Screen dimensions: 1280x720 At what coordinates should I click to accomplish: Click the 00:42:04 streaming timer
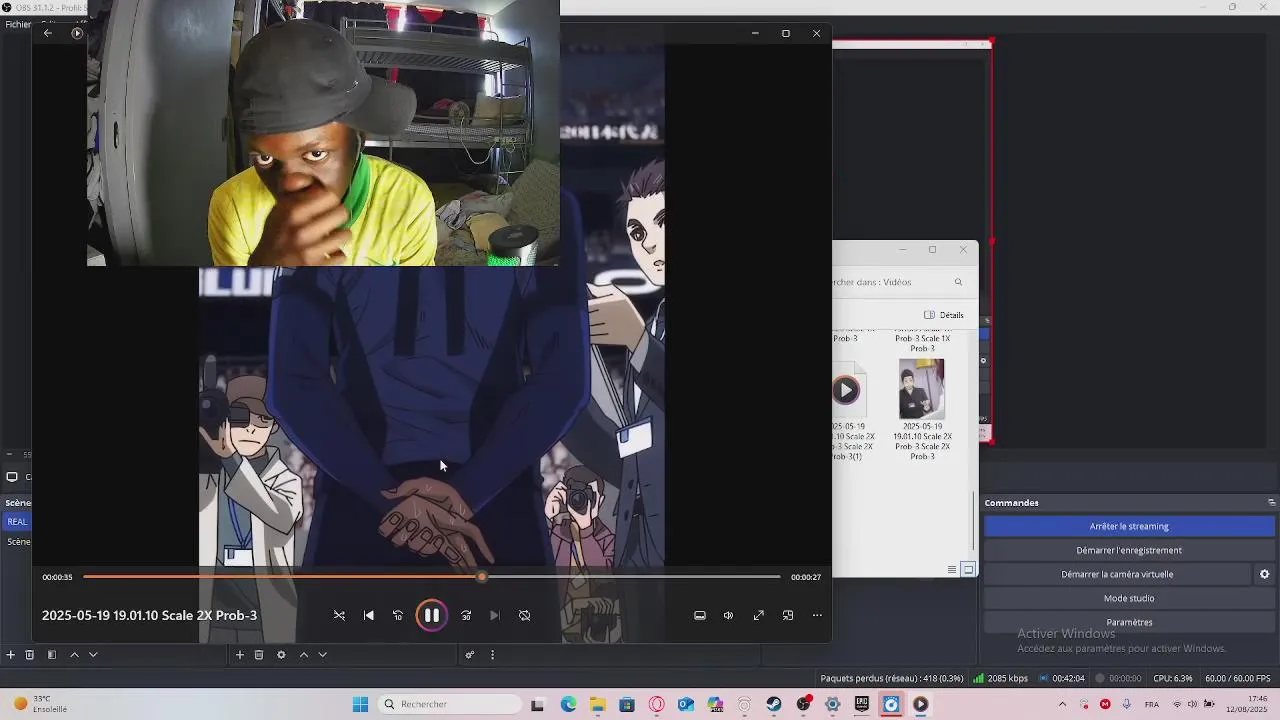[1062, 678]
